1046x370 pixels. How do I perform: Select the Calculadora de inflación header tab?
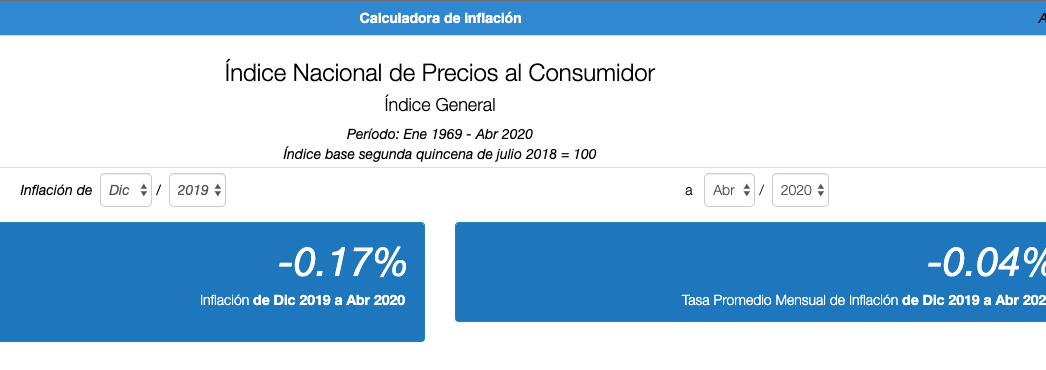[440, 19]
